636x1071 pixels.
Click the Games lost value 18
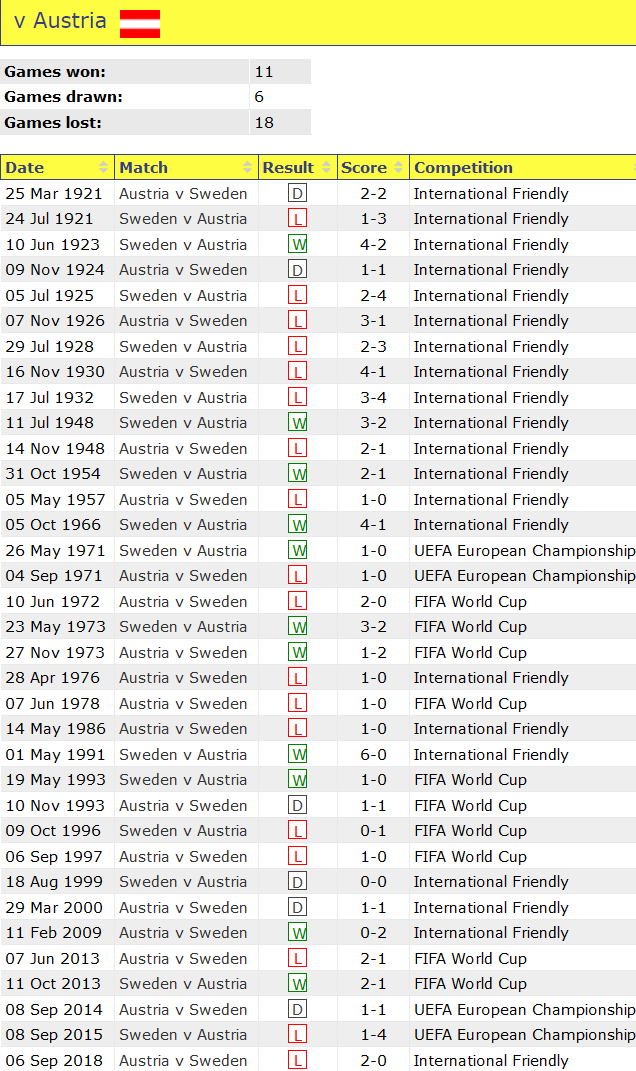264,123
